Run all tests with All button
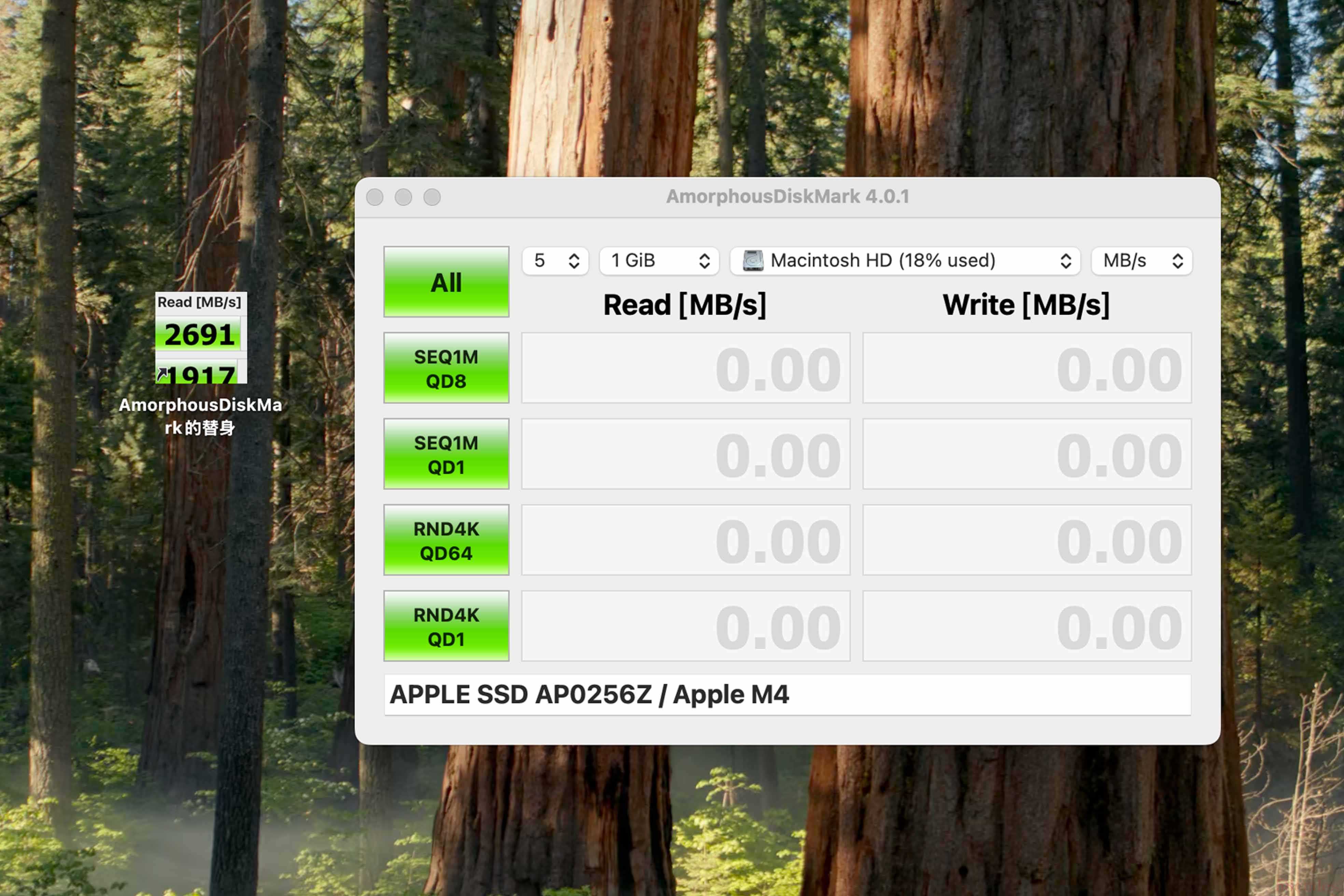Screen dimensions: 1344x896 click(446, 282)
